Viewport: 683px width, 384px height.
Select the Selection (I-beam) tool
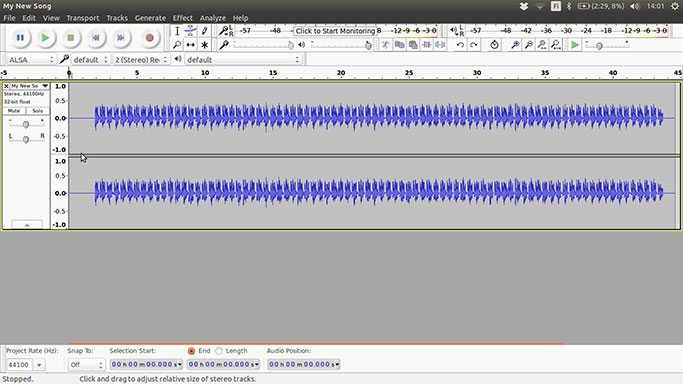tap(177, 31)
